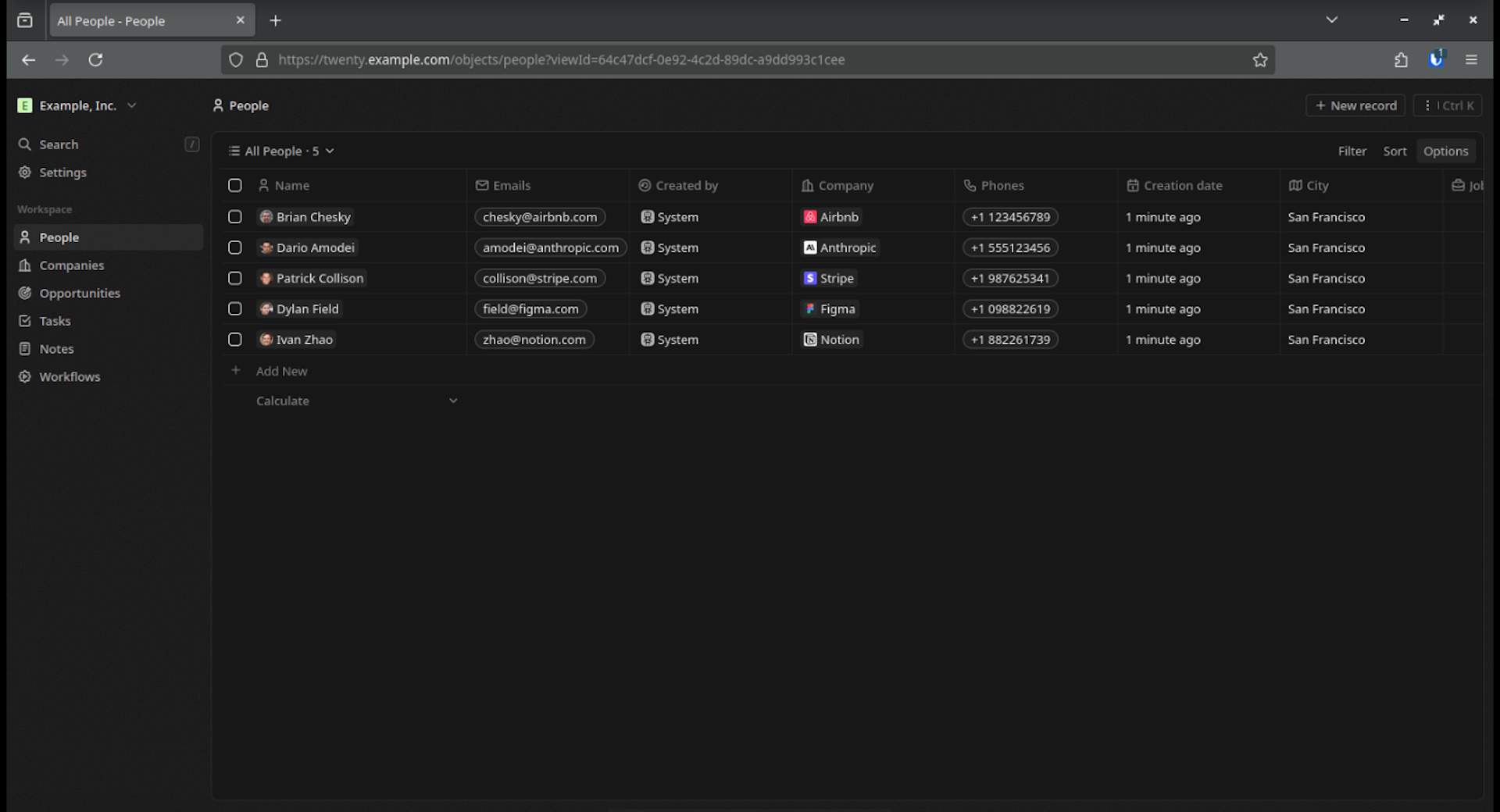Open the Sort menu
1500x812 pixels.
[x=1394, y=151]
